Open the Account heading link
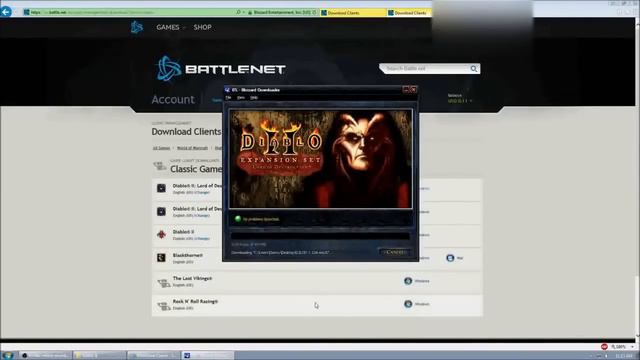Viewport: 640px width, 360px height. [173, 100]
